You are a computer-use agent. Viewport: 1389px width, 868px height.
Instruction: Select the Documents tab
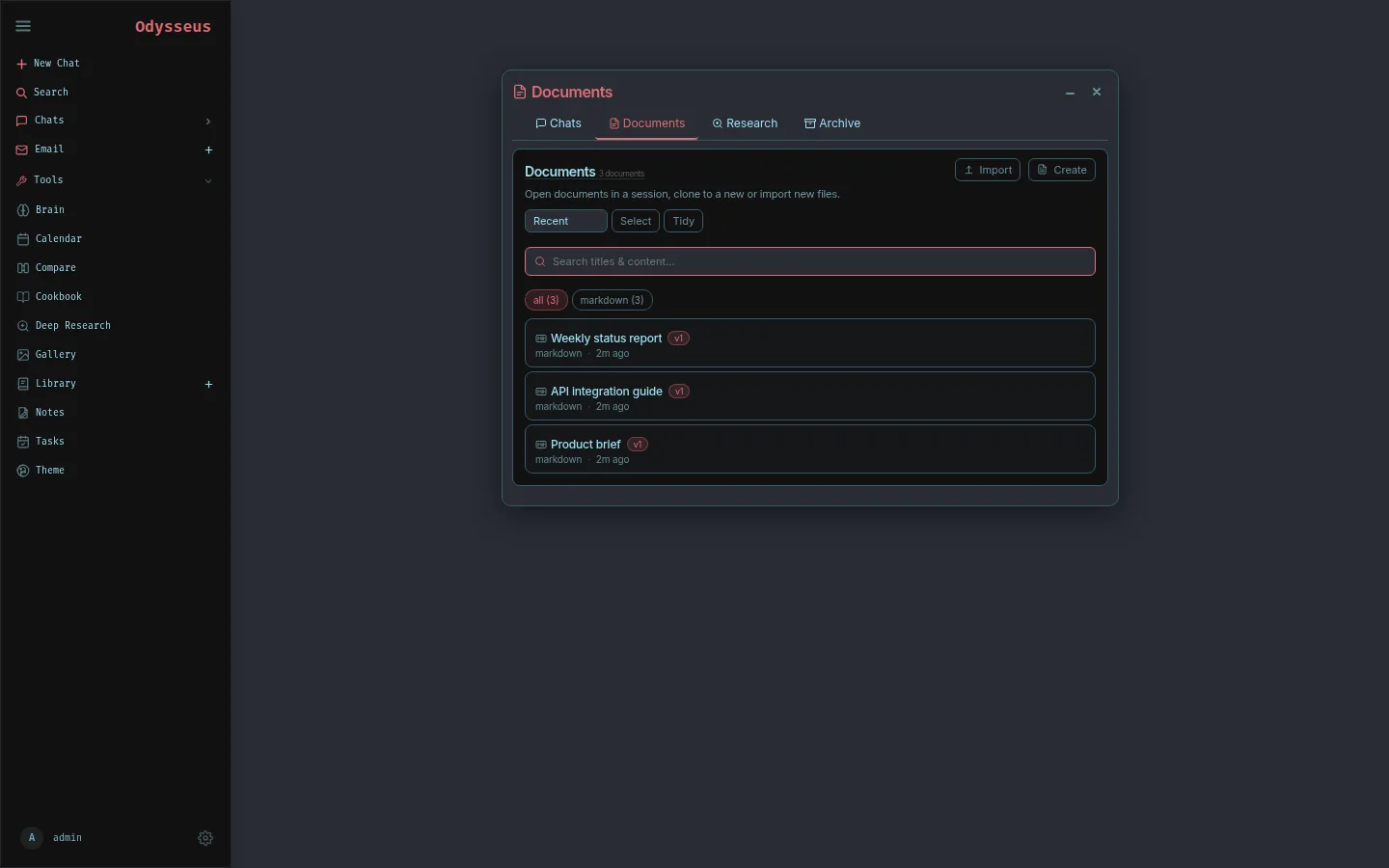point(647,123)
